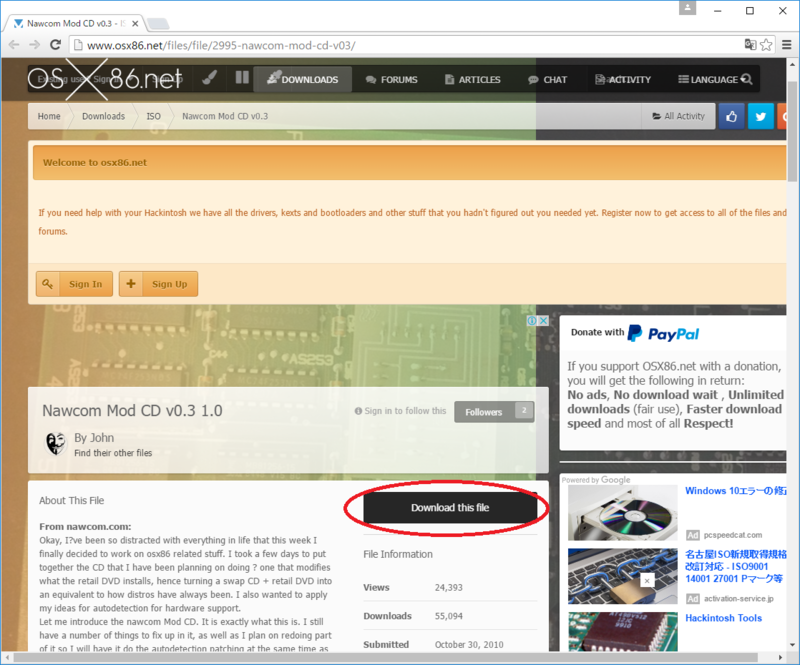Click the Nawcom Mod CD v0.3 1.0 title

(132, 410)
